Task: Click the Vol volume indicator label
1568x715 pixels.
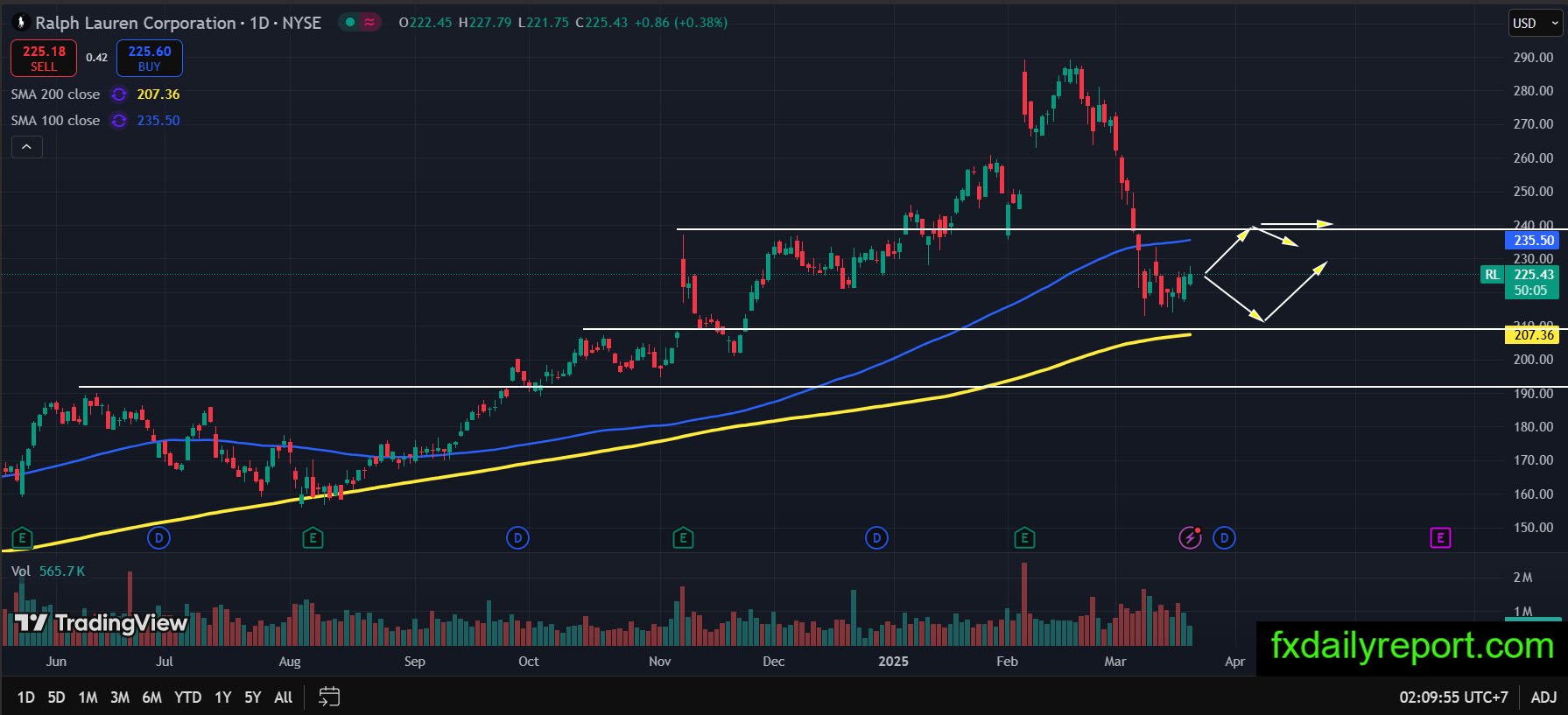Action: click(x=21, y=571)
